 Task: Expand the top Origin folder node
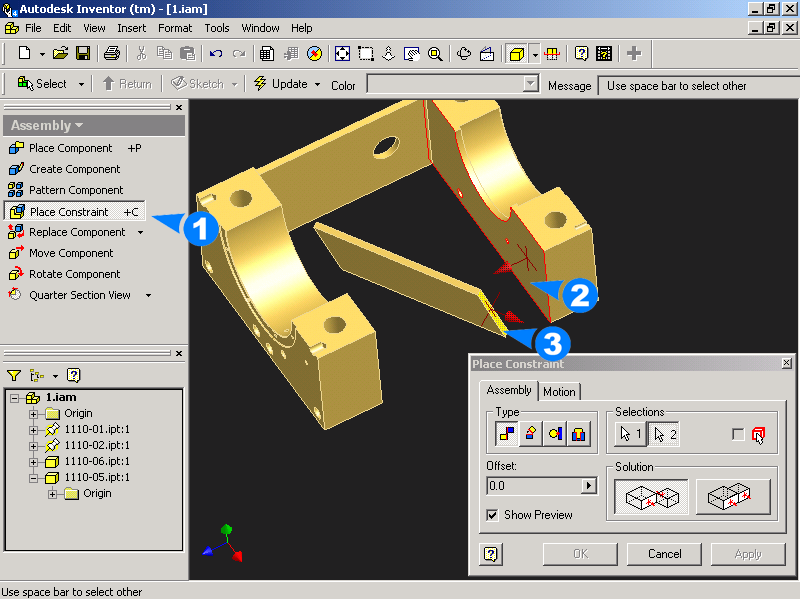(x=33, y=414)
